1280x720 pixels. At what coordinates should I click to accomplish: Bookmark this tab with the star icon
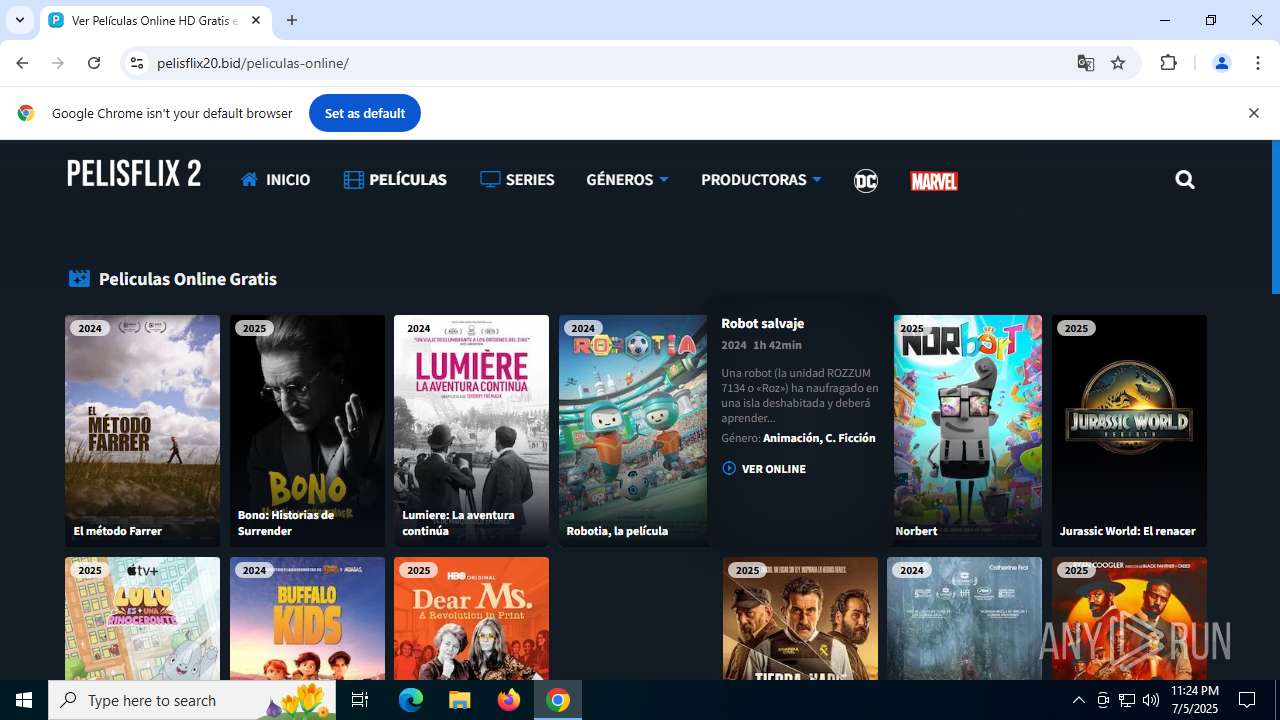tap(1118, 63)
